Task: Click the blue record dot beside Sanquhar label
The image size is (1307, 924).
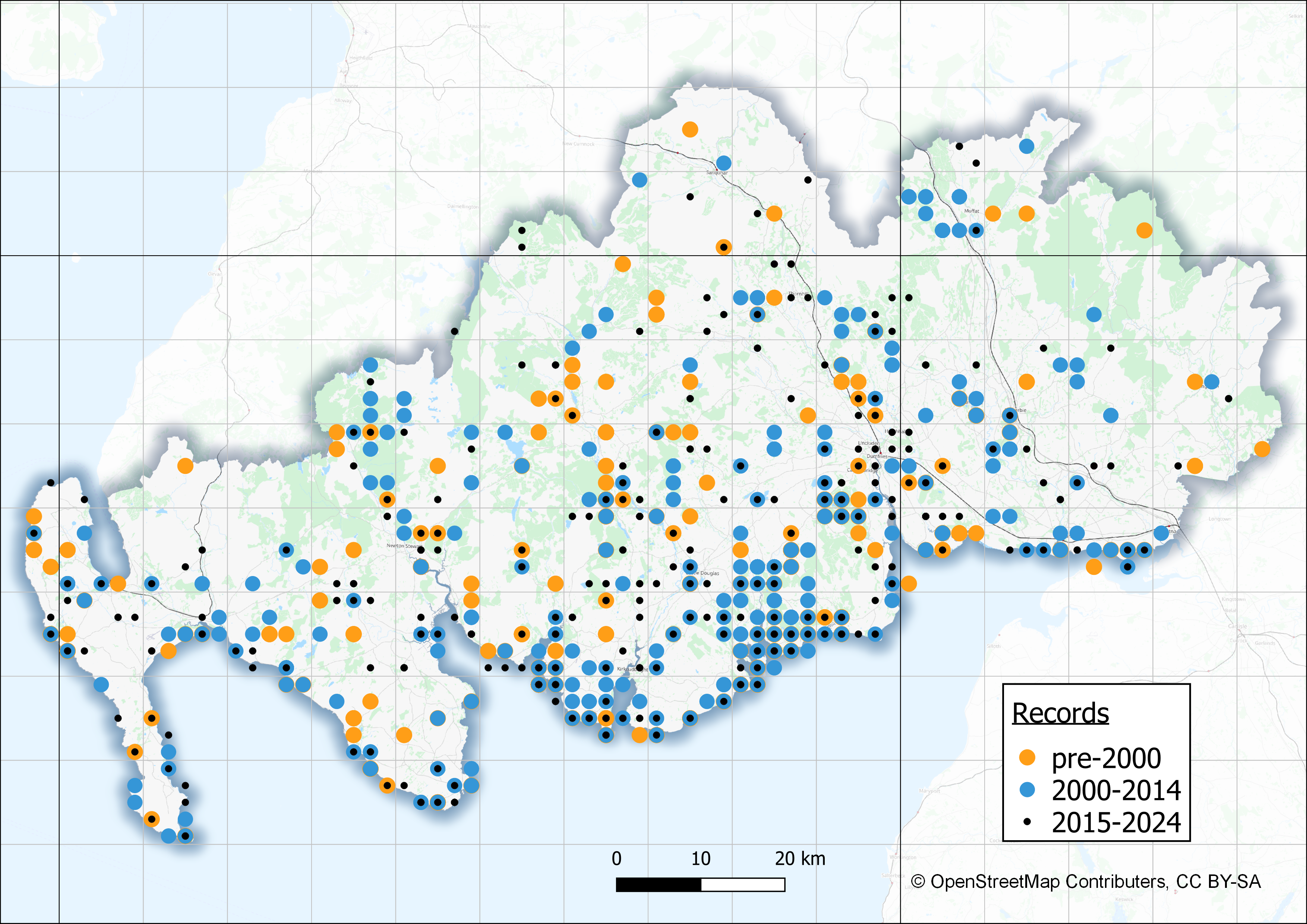Action: [723, 163]
